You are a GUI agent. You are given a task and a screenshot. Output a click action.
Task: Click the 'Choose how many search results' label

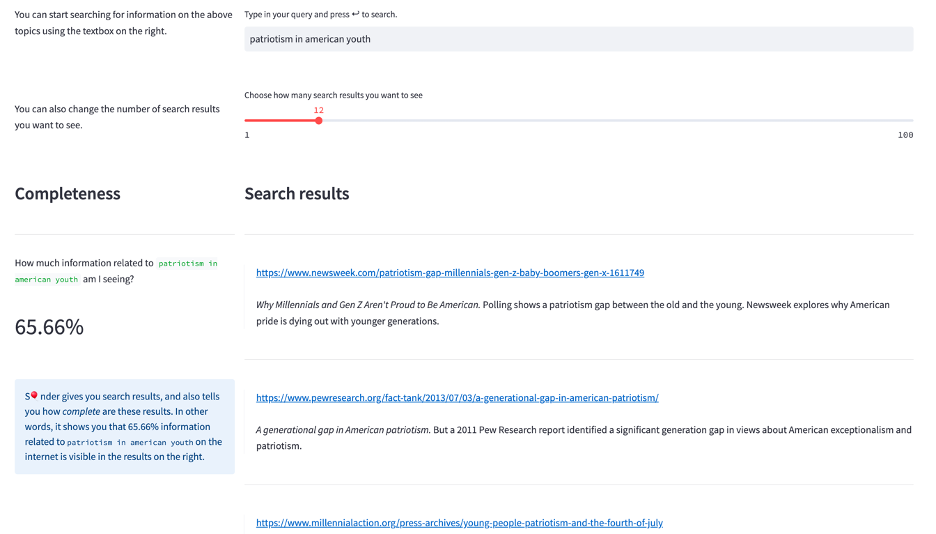[333, 96]
